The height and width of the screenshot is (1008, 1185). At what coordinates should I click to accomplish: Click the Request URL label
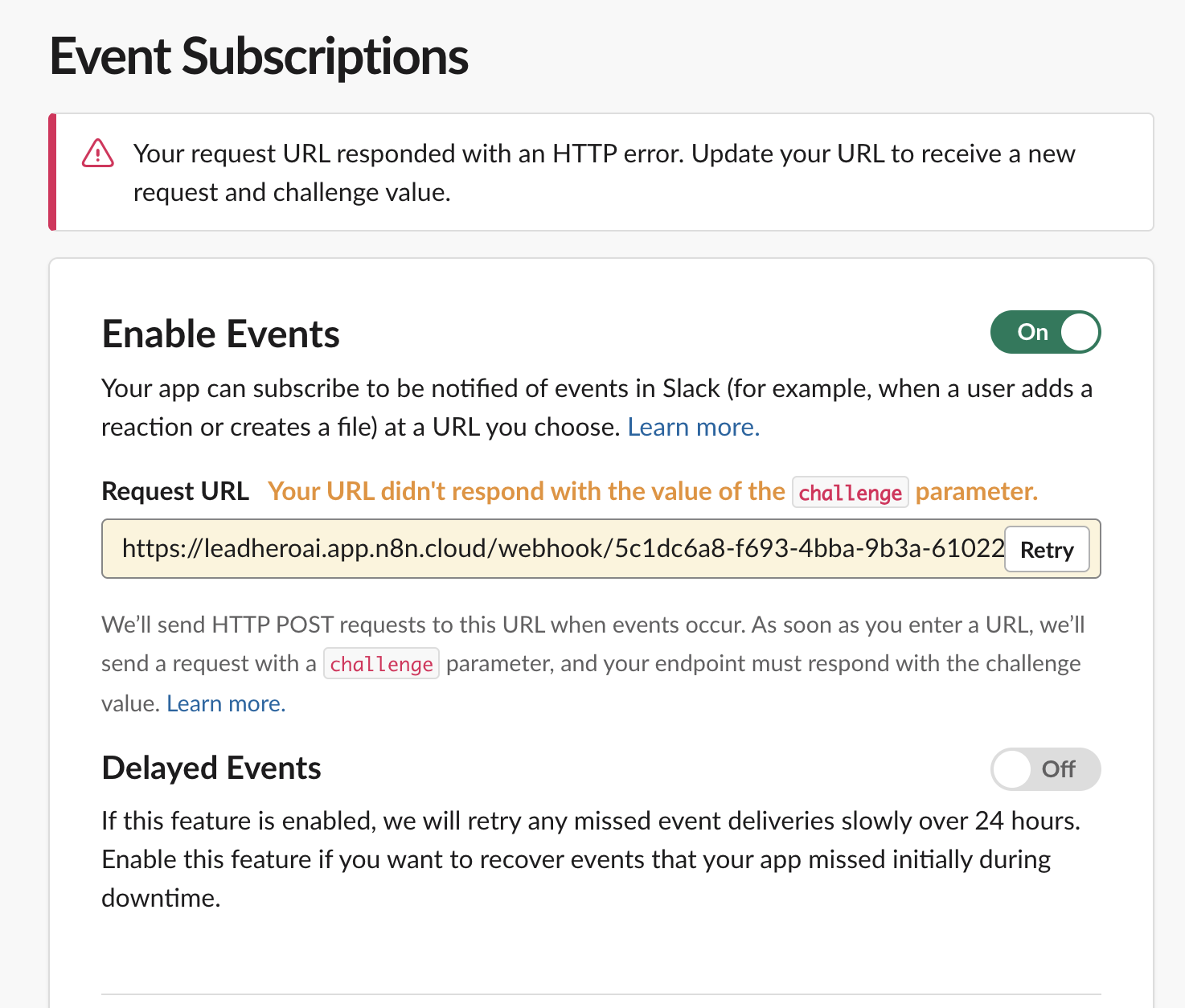point(175,491)
